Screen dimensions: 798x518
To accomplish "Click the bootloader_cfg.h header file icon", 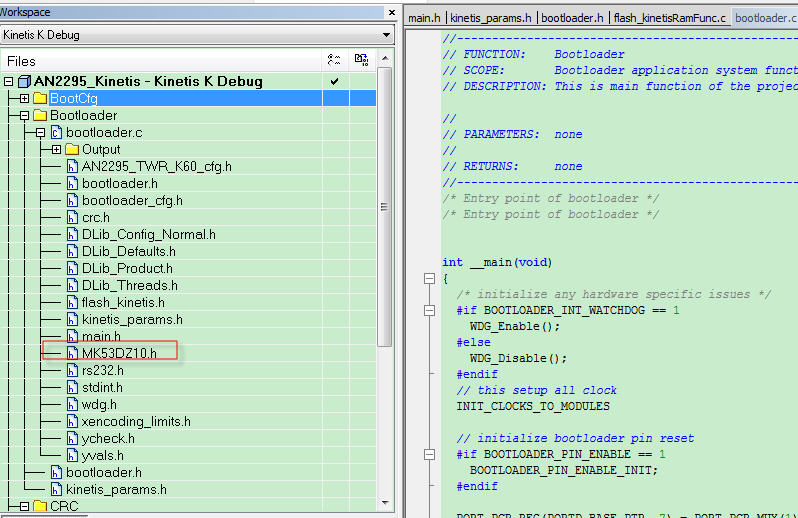I will [72, 201].
